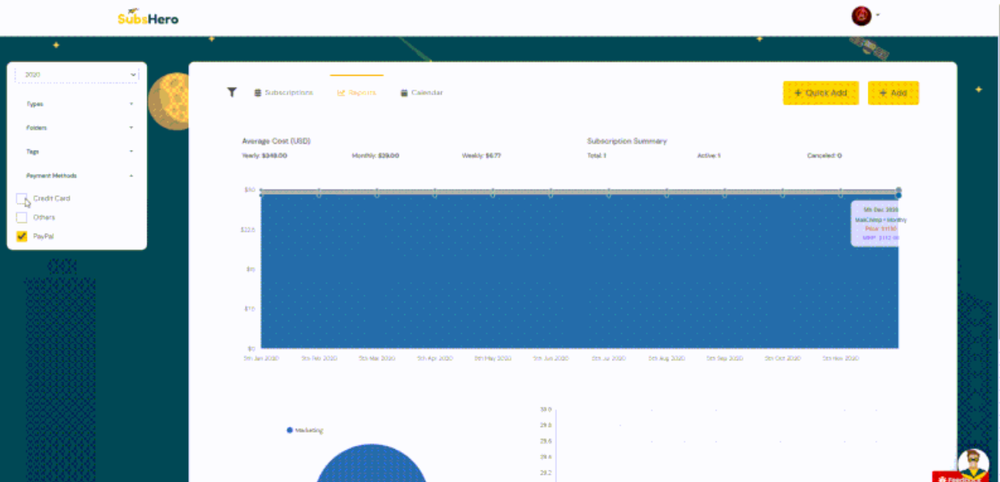
Task: Click the 'Average Cost (USD)' heading
Action: tap(276, 141)
